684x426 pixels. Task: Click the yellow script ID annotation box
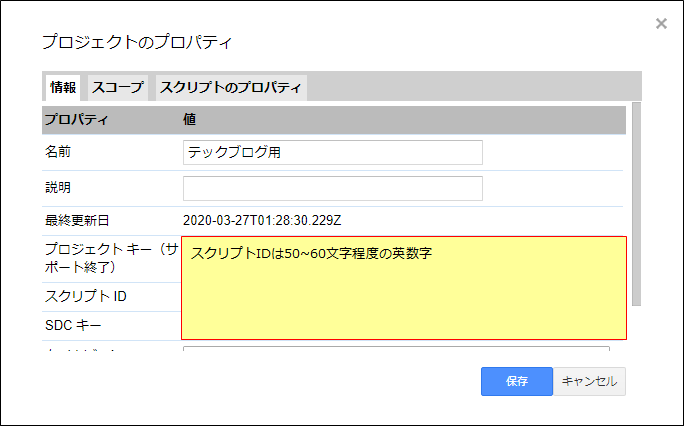click(404, 288)
